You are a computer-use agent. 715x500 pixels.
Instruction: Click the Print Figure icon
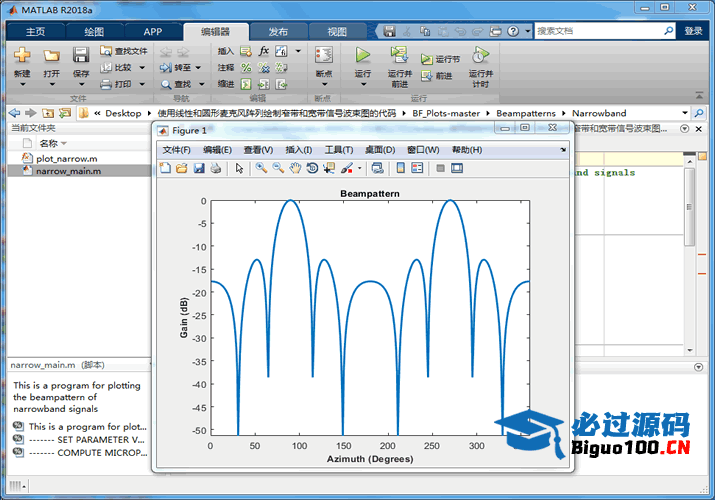[215, 168]
